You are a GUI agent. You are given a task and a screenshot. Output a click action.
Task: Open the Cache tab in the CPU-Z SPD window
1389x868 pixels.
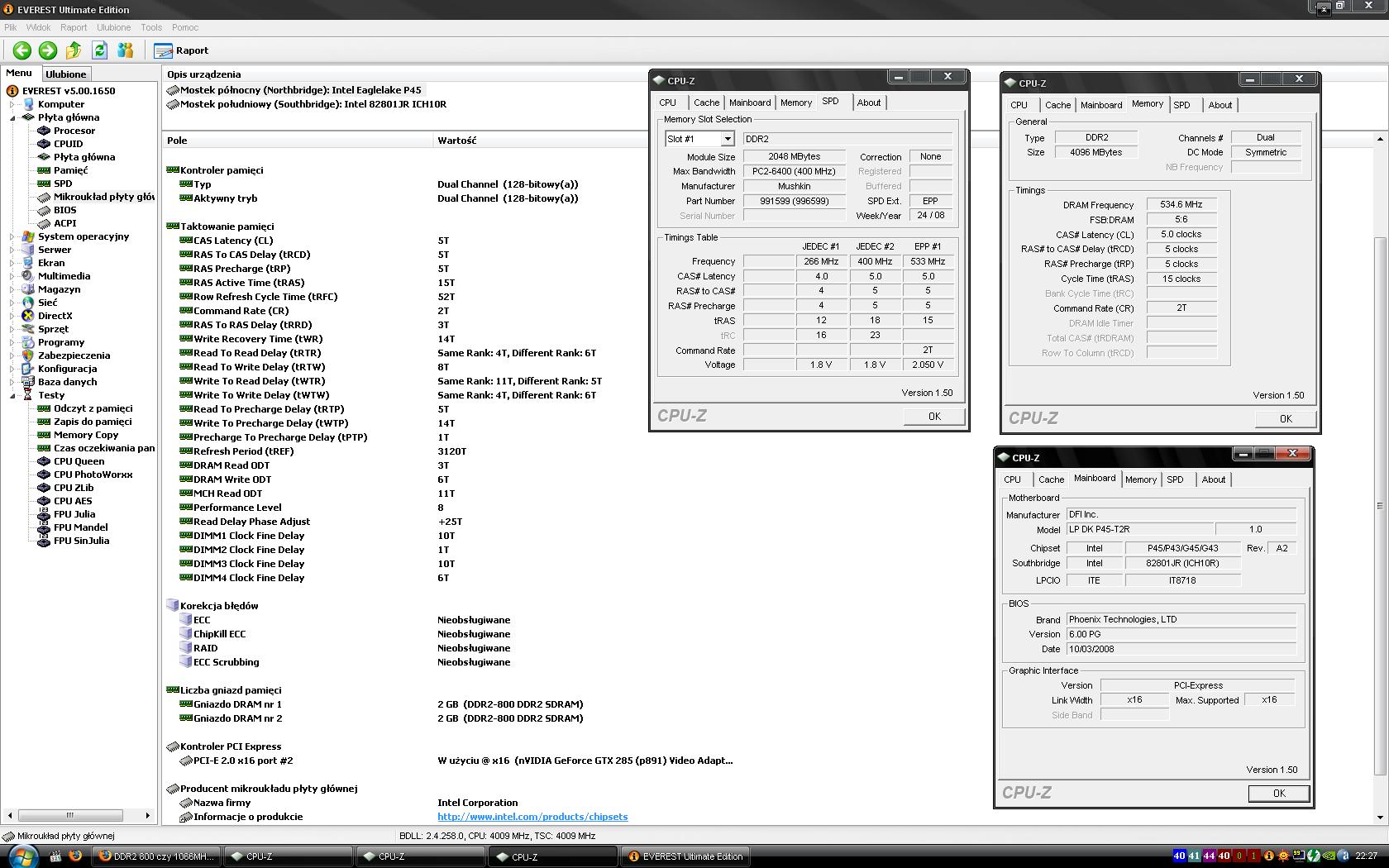706,103
